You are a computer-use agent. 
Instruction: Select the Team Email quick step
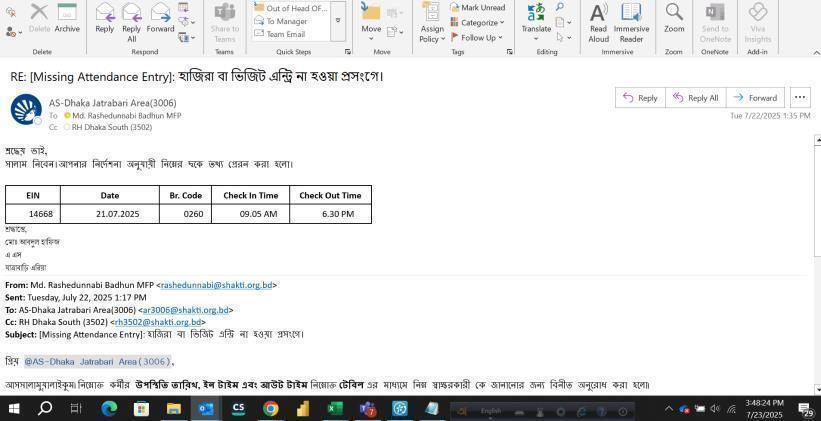point(285,34)
